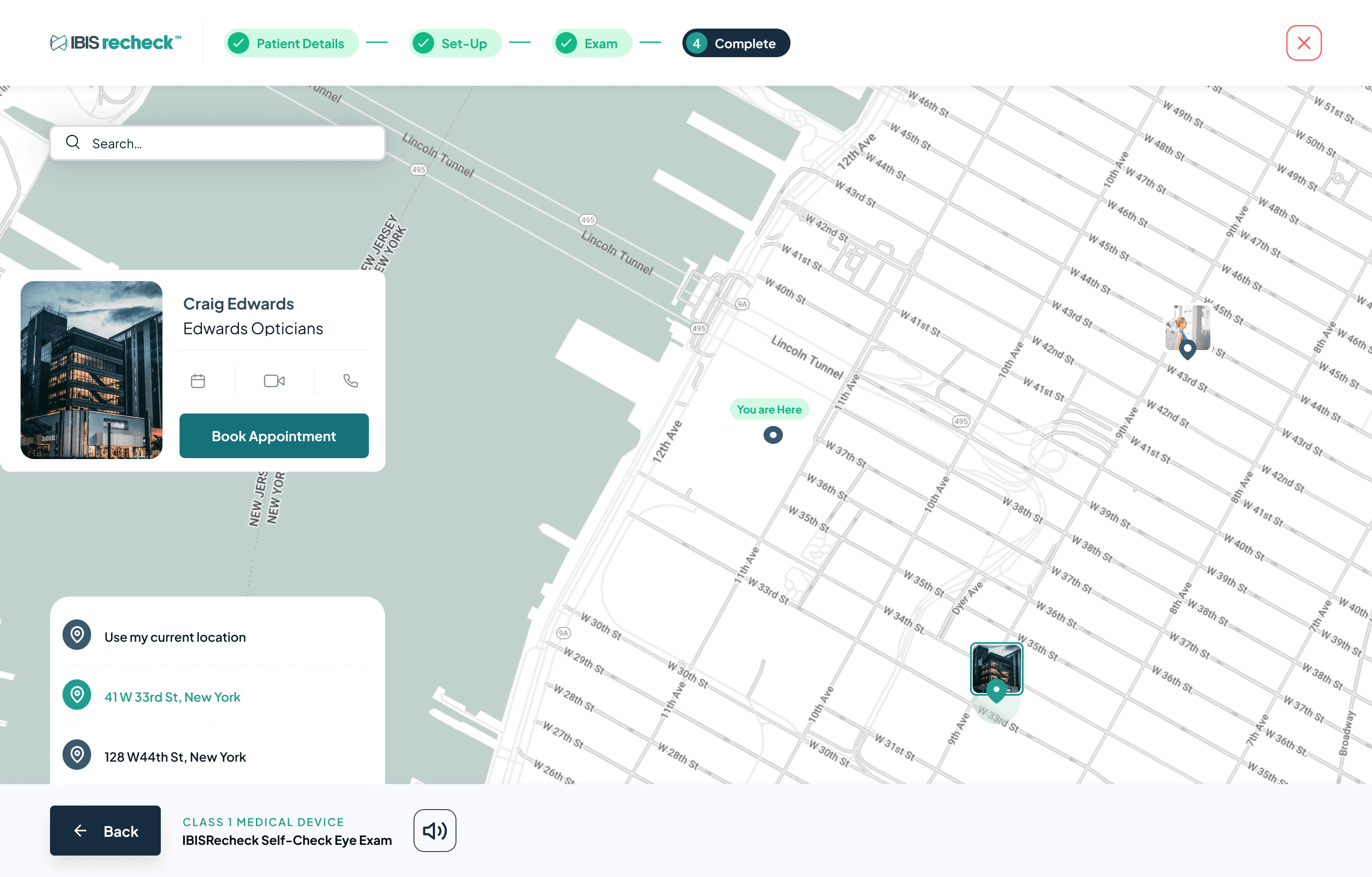Go to the Patient Details step
Screen dimensions: 1372x877
click(x=291, y=43)
